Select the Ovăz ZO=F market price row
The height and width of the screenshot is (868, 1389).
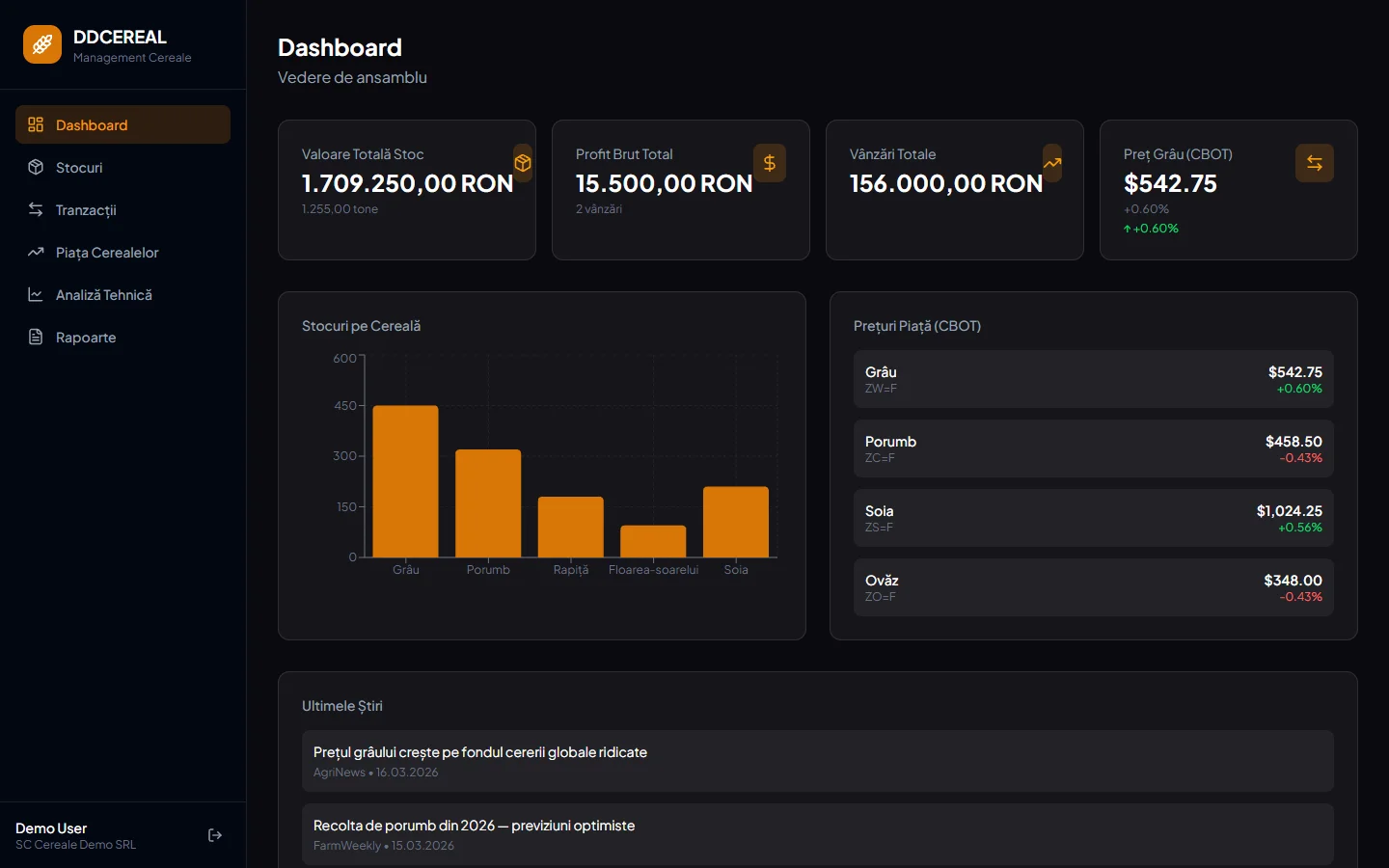(x=1093, y=587)
